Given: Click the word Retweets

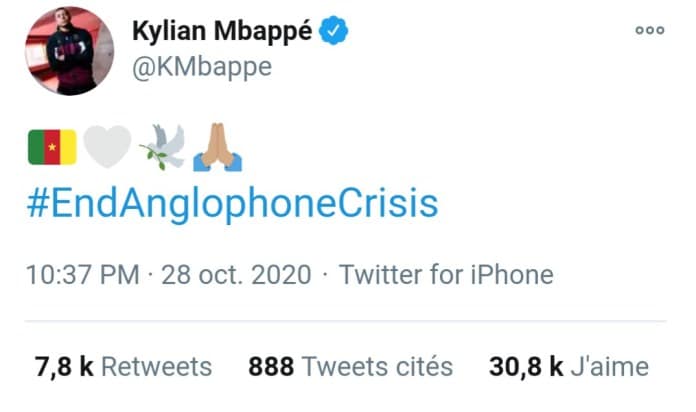Looking at the screenshot, I should (157, 367).
